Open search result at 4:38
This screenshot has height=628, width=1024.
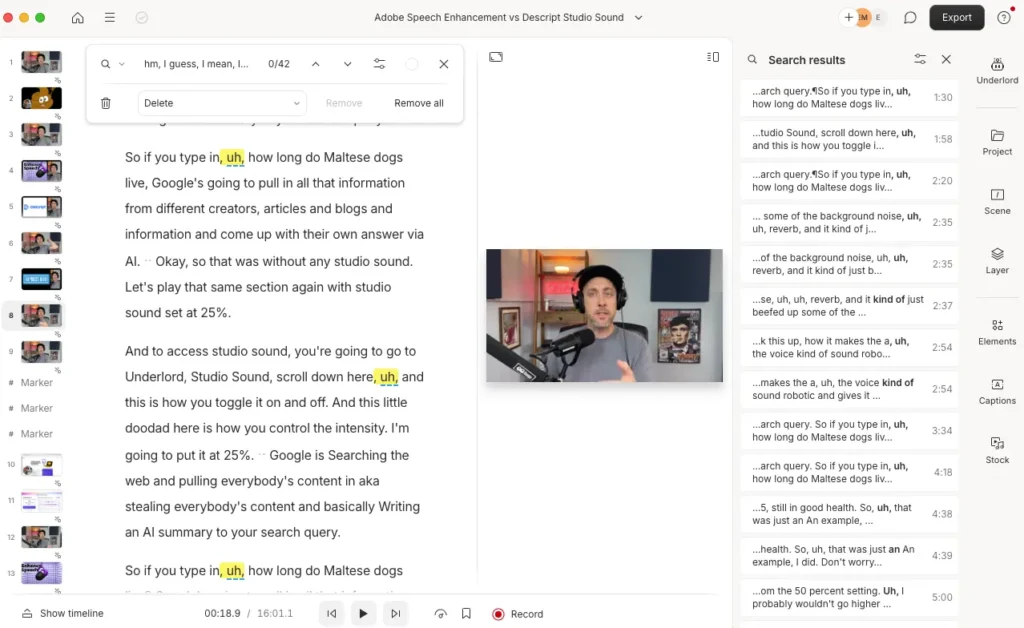[850, 514]
